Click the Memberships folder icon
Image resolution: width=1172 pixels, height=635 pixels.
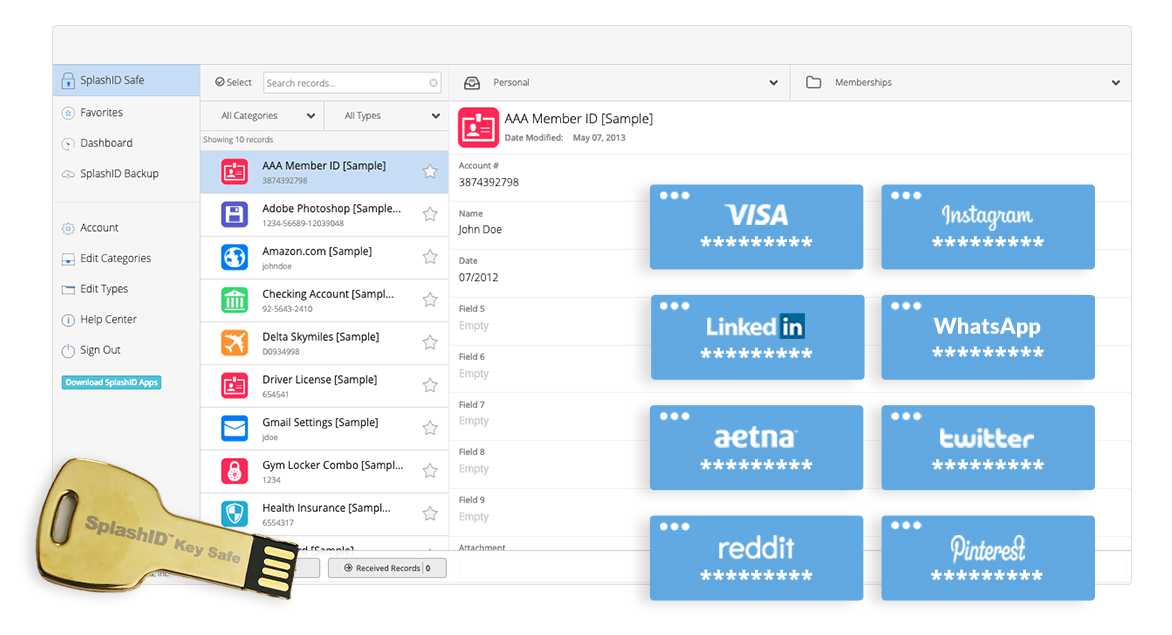tap(813, 82)
